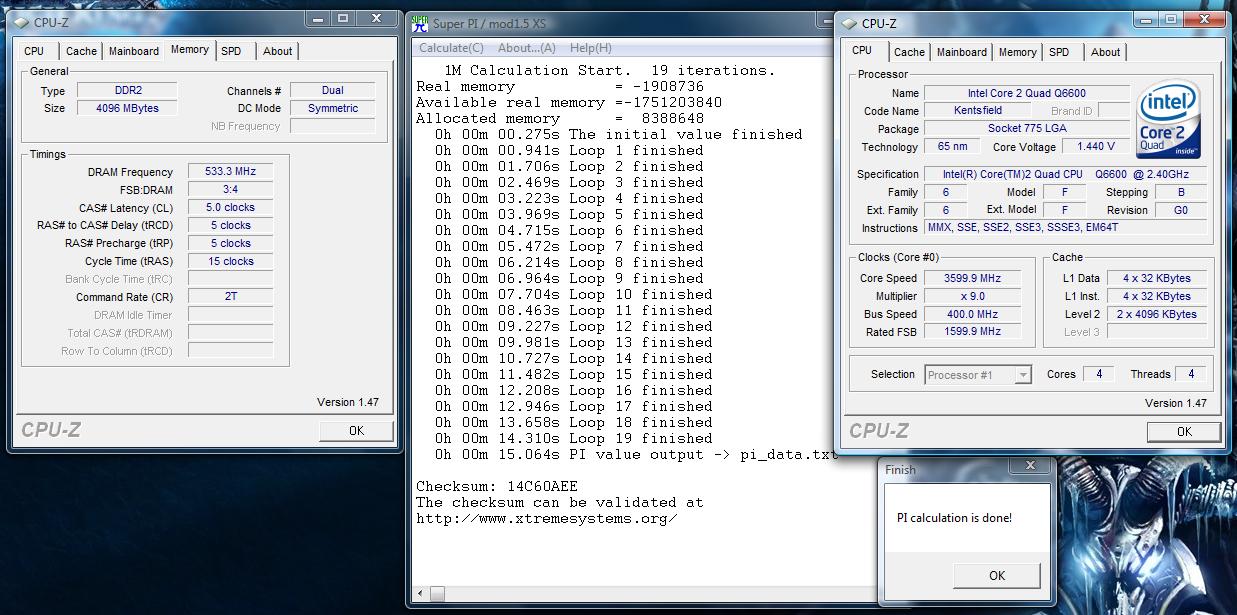The image size is (1237, 615).
Task: Open the Help(H) menu in Super PI
Action: [591, 48]
